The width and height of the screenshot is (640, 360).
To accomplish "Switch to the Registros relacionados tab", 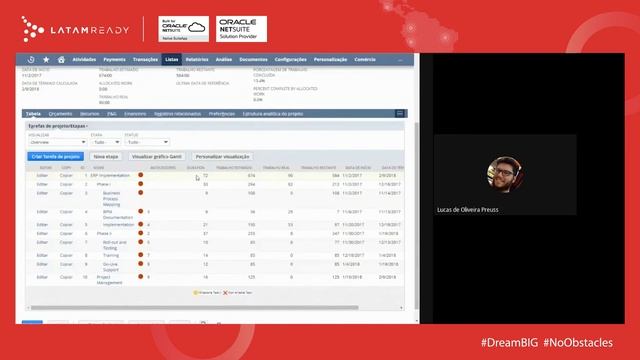I will pos(178,114).
